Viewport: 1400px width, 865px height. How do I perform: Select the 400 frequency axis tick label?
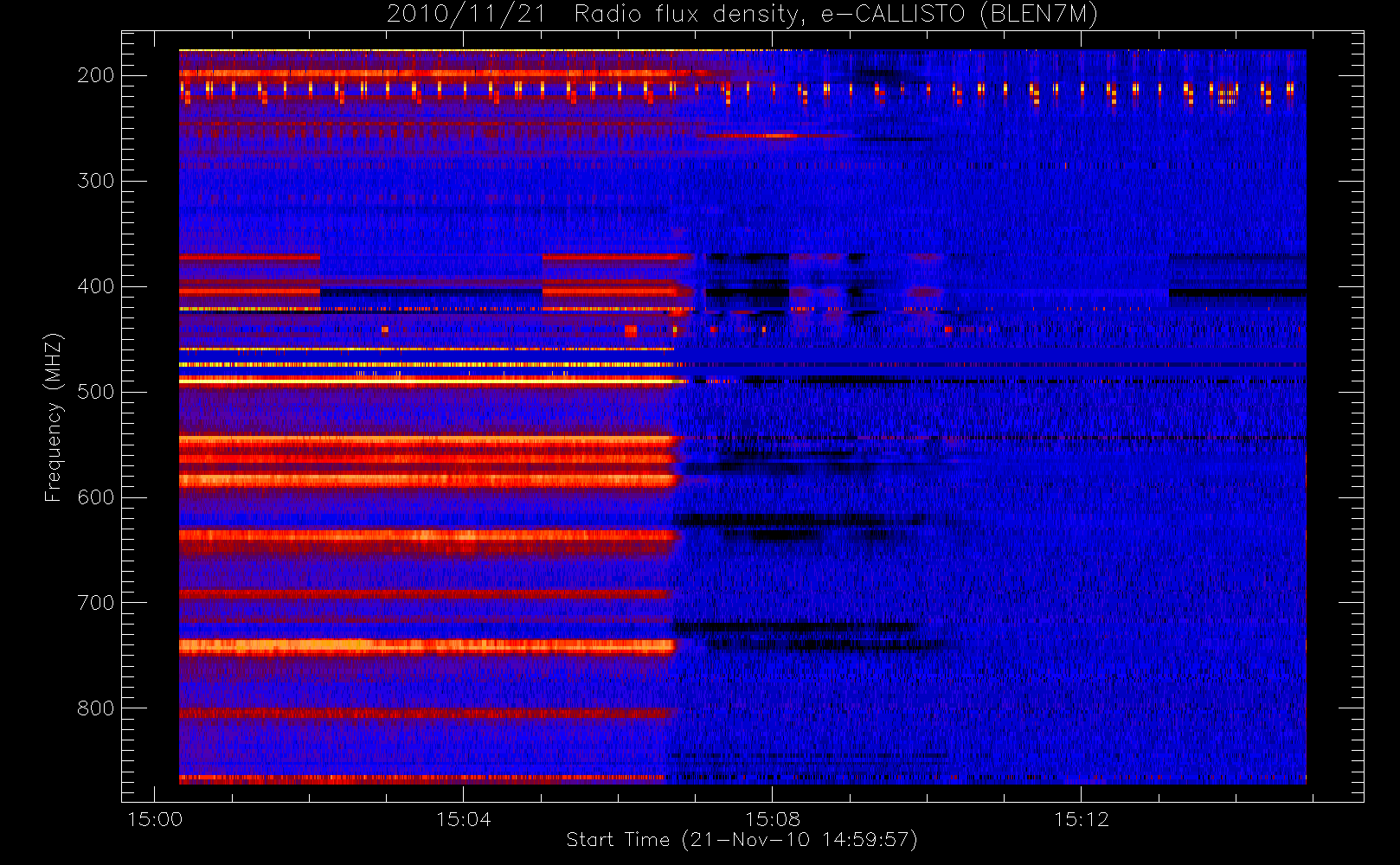(96, 286)
